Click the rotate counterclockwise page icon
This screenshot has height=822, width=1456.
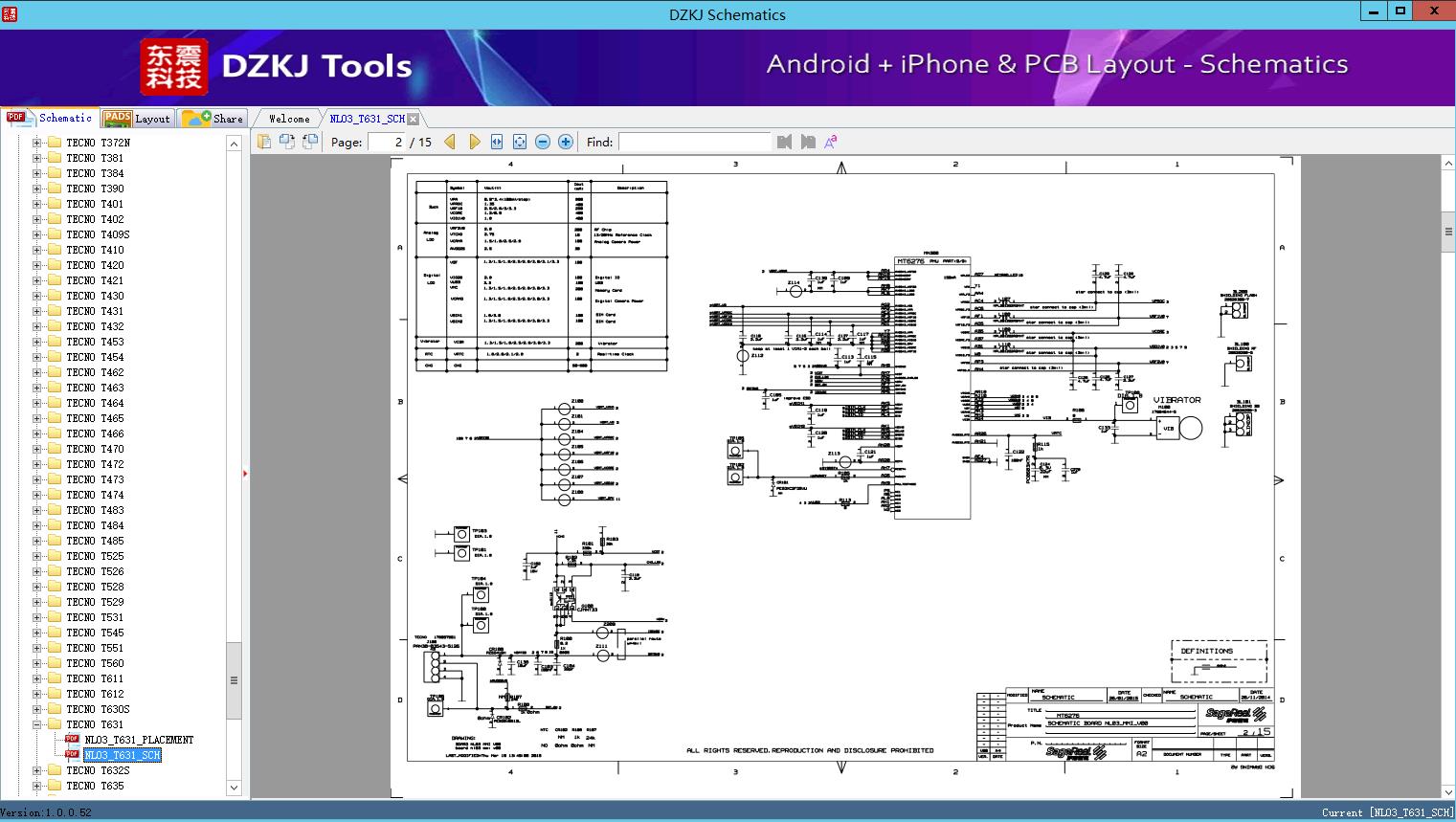click(287, 142)
